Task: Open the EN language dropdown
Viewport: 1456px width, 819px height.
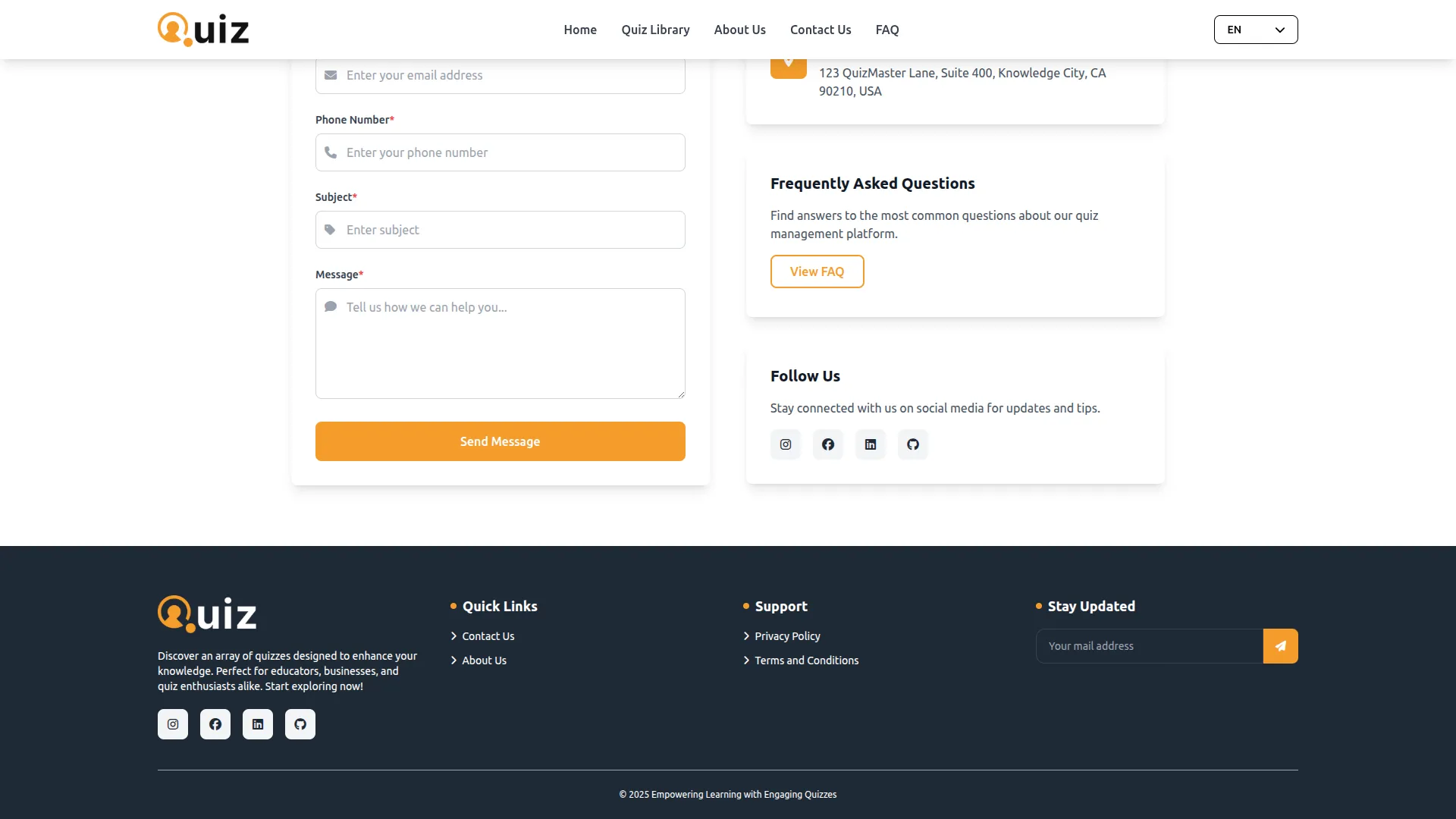Action: coord(1255,30)
